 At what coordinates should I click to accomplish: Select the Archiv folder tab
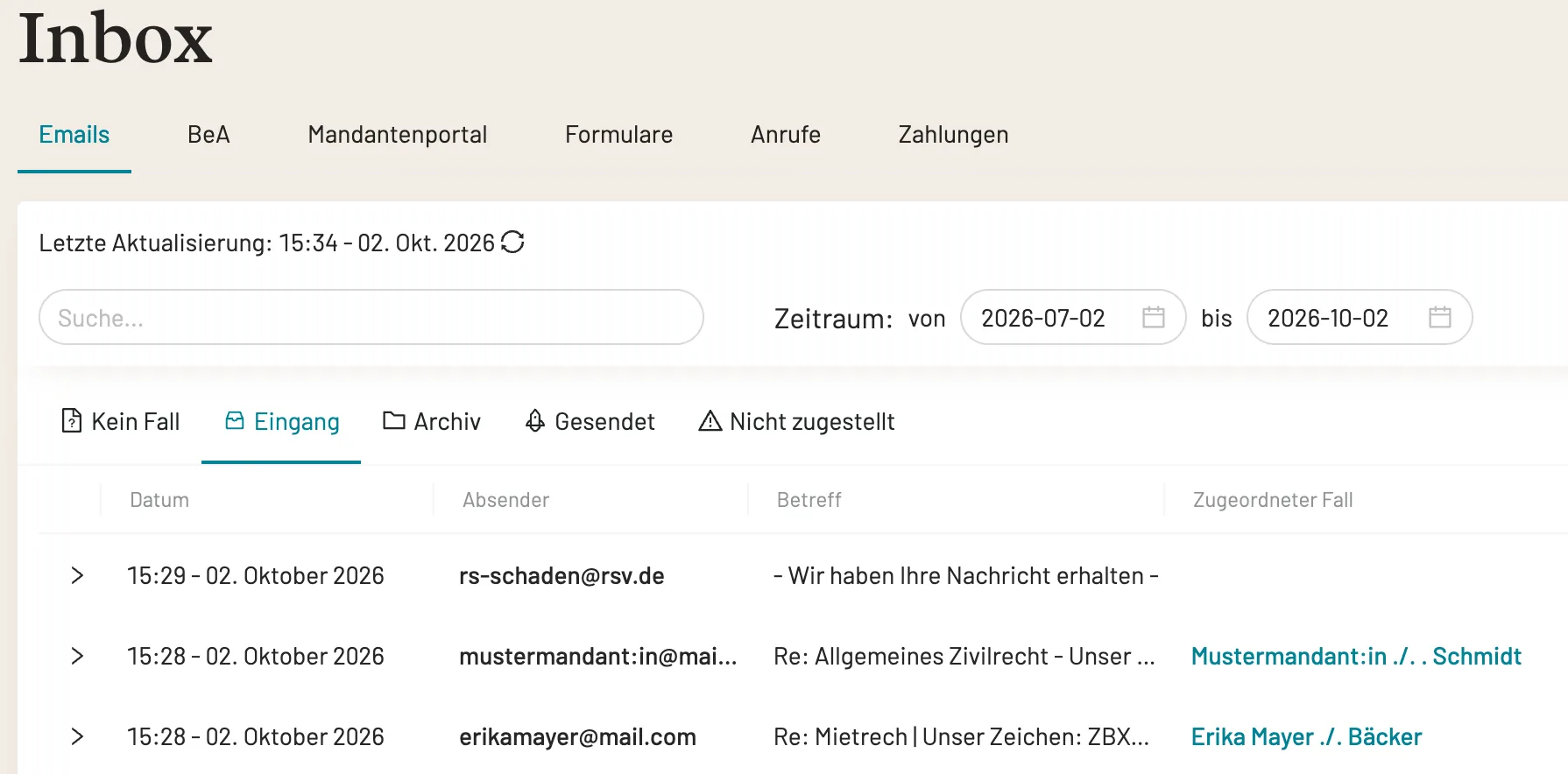[x=432, y=422]
